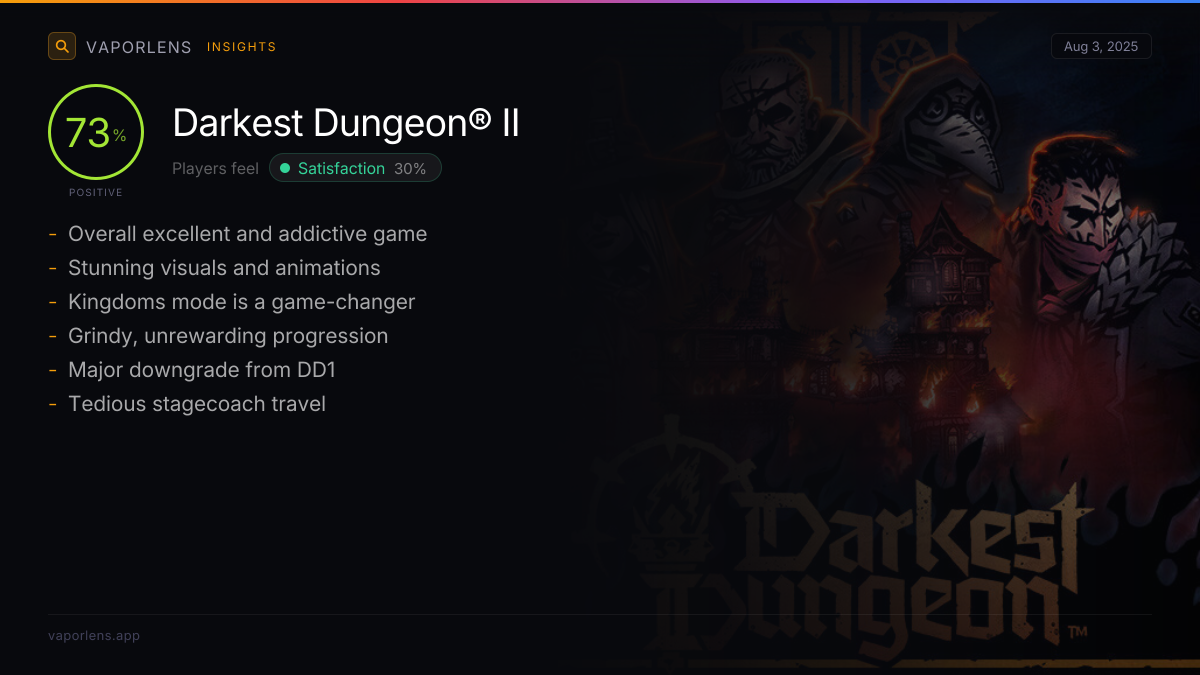
Task: Click the Players feel label
Action: [x=215, y=169]
